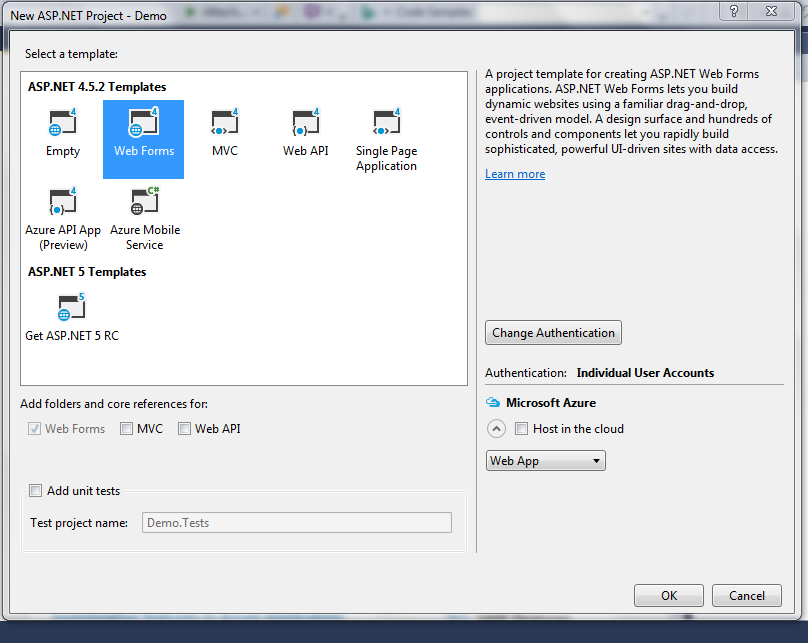Click the Azure API App (Preview) label
This screenshot has width=808, height=643.
pos(63,237)
